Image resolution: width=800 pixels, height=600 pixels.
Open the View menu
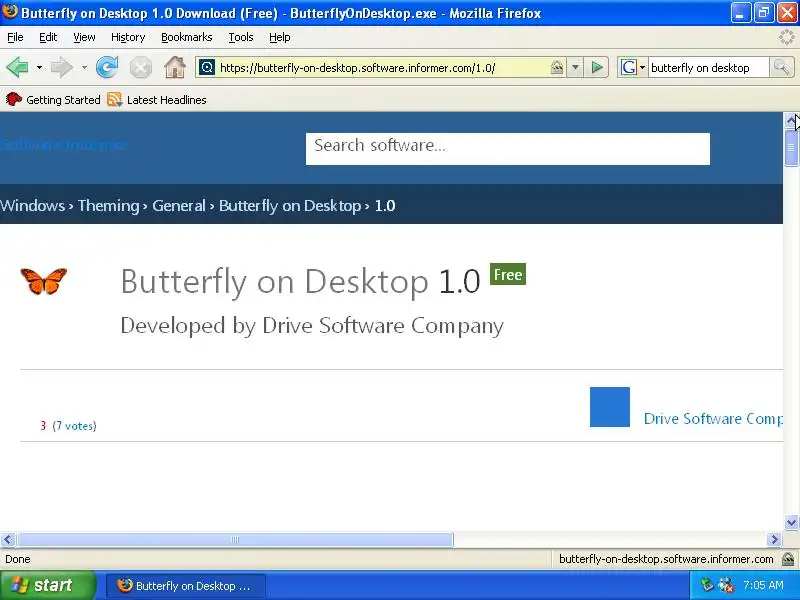(x=84, y=37)
